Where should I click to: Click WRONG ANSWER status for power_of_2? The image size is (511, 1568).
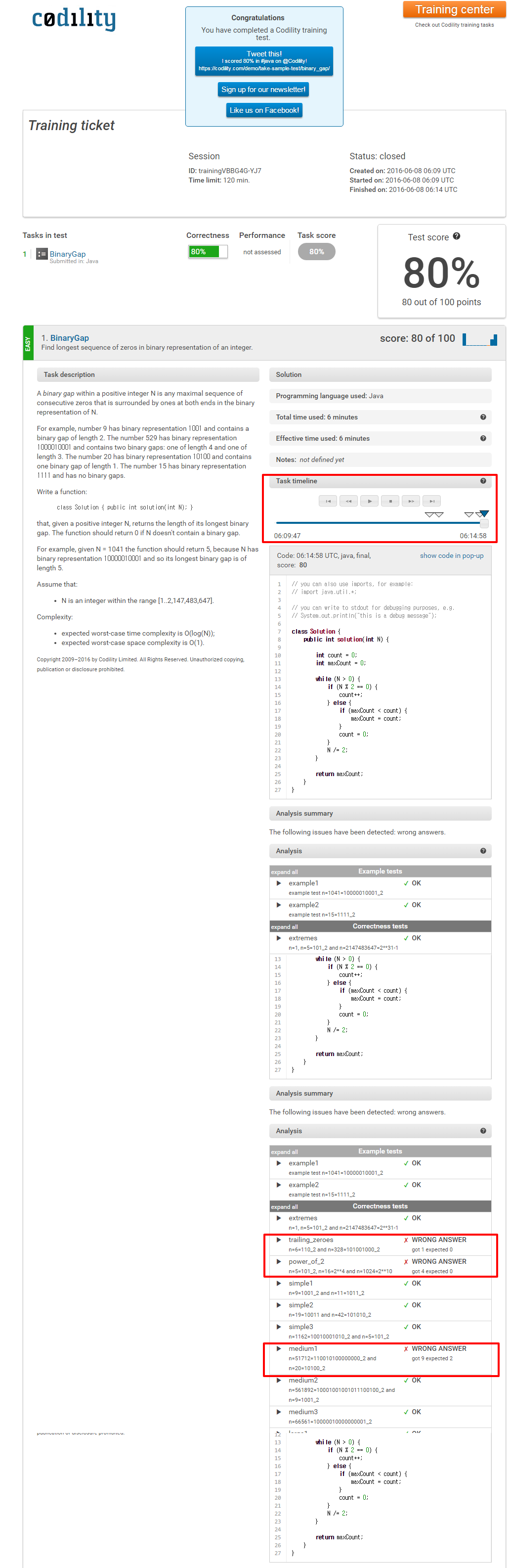click(x=439, y=1262)
